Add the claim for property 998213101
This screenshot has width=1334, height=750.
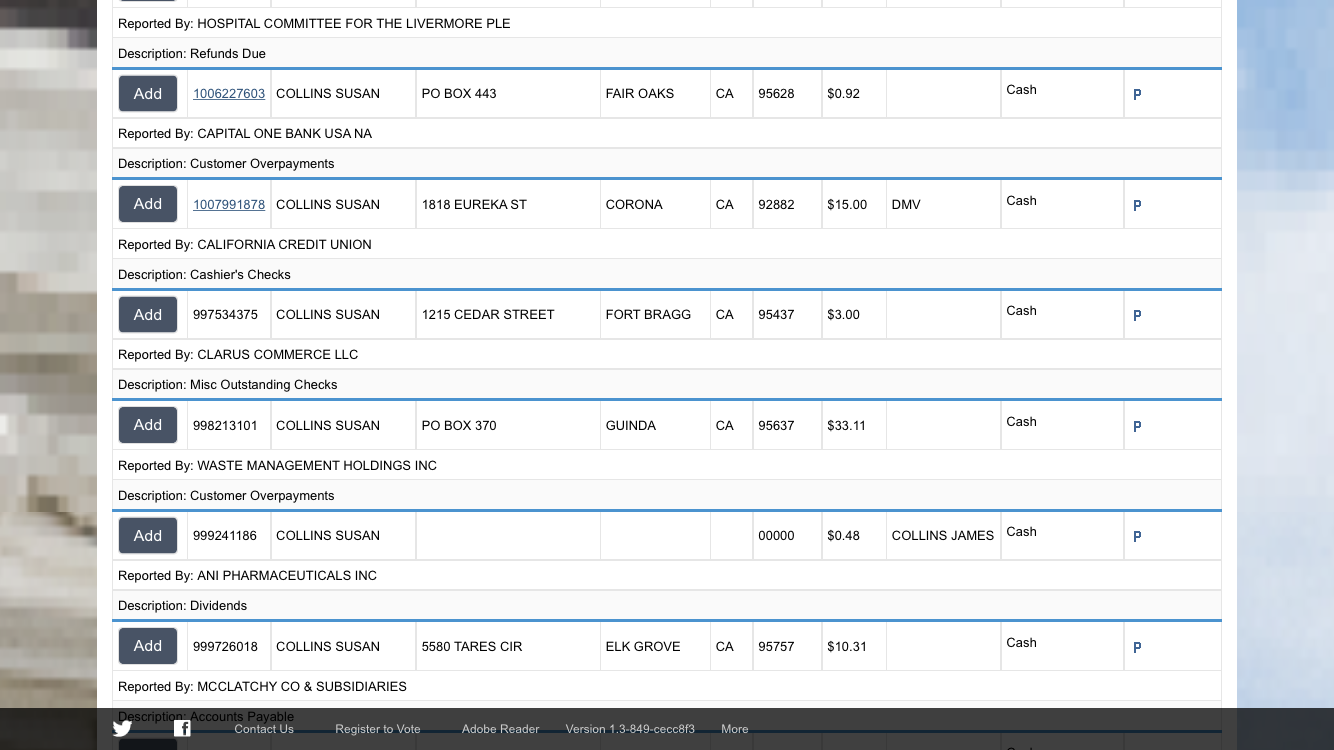coord(148,425)
